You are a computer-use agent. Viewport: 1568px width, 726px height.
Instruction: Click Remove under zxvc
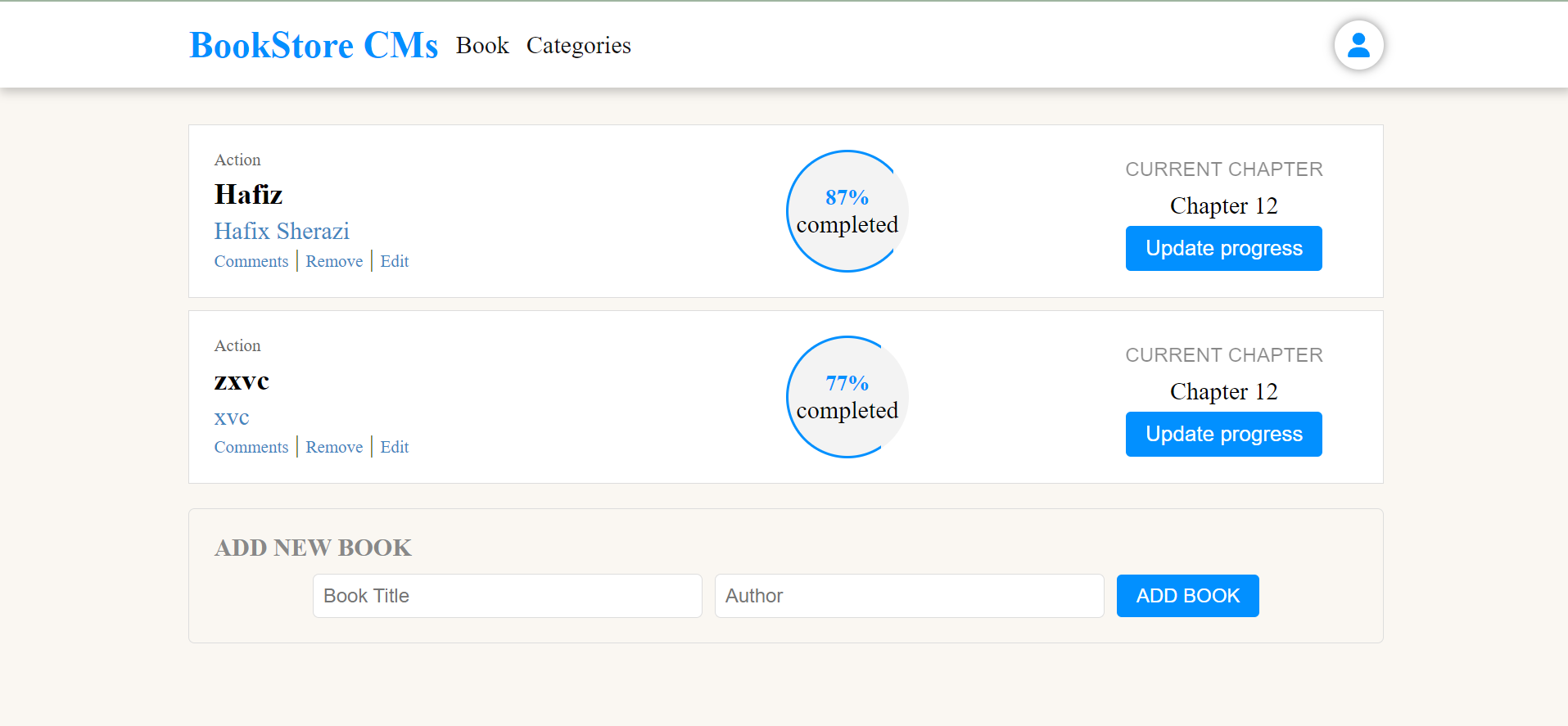[334, 447]
